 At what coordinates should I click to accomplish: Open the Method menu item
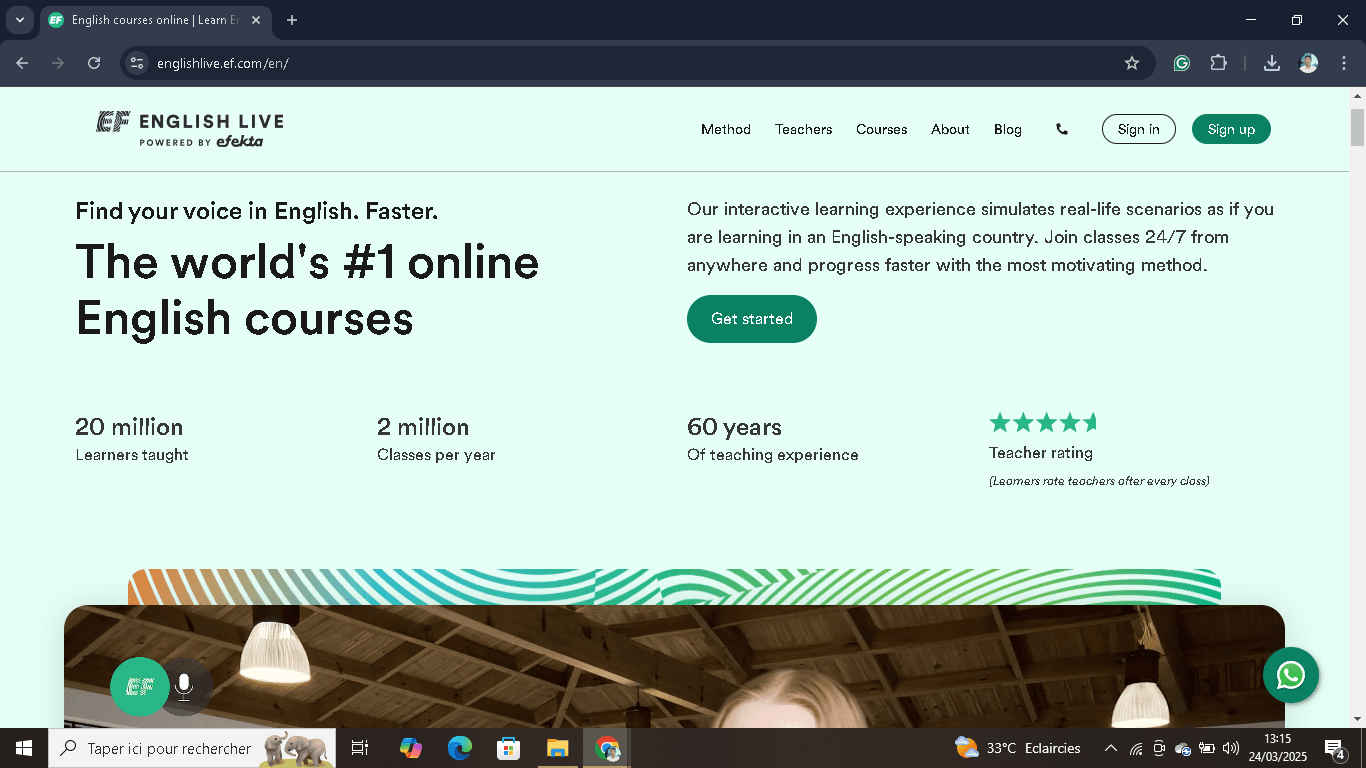tap(725, 129)
